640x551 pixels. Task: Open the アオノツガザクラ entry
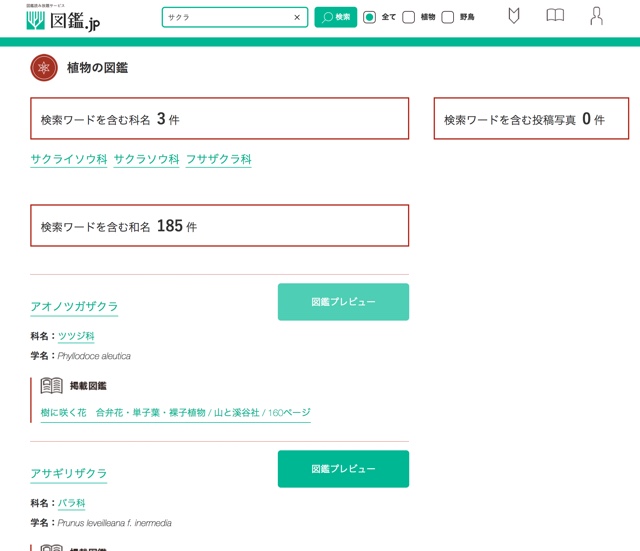click(x=74, y=306)
